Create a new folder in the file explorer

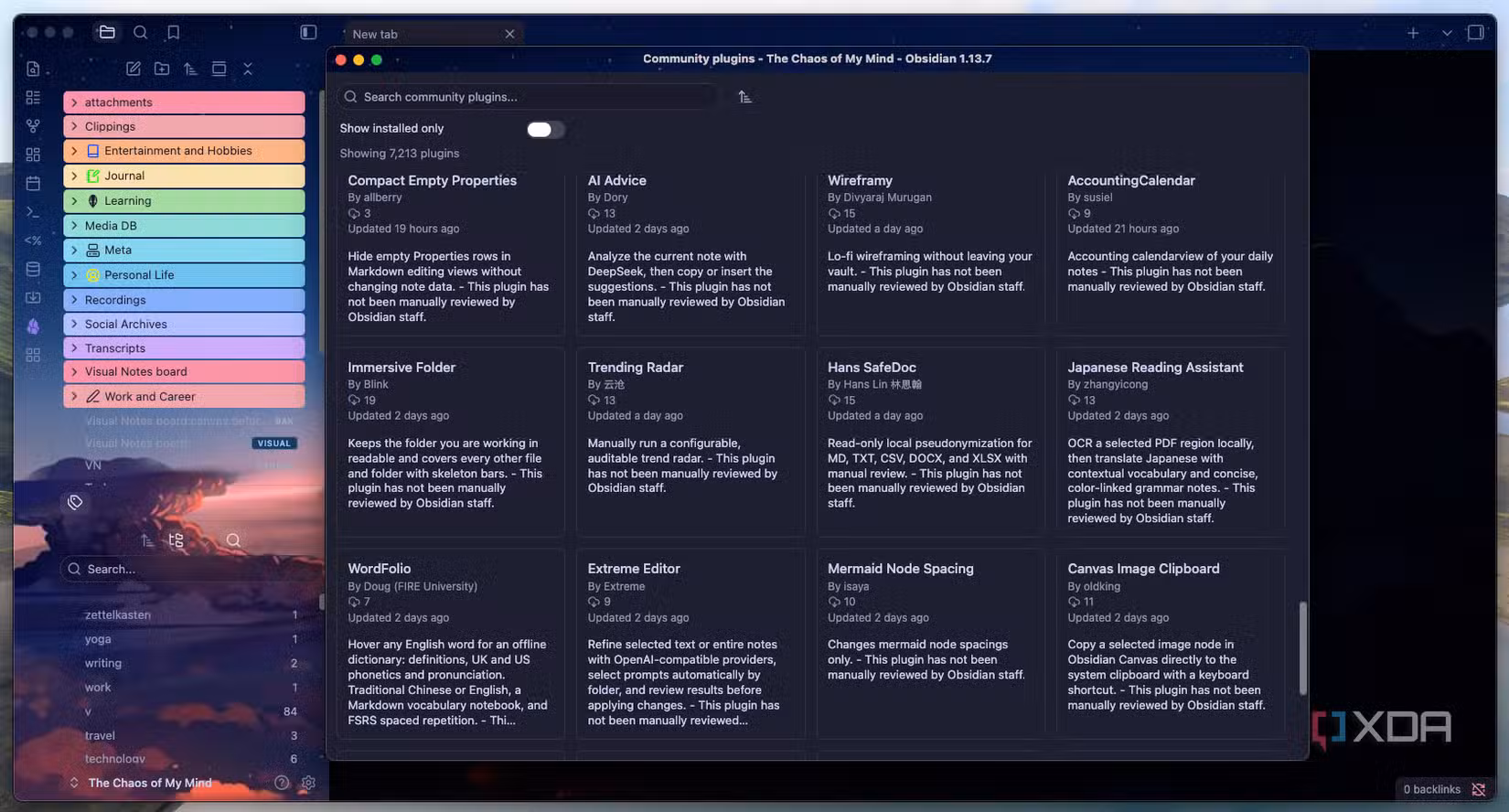(162, 69)
